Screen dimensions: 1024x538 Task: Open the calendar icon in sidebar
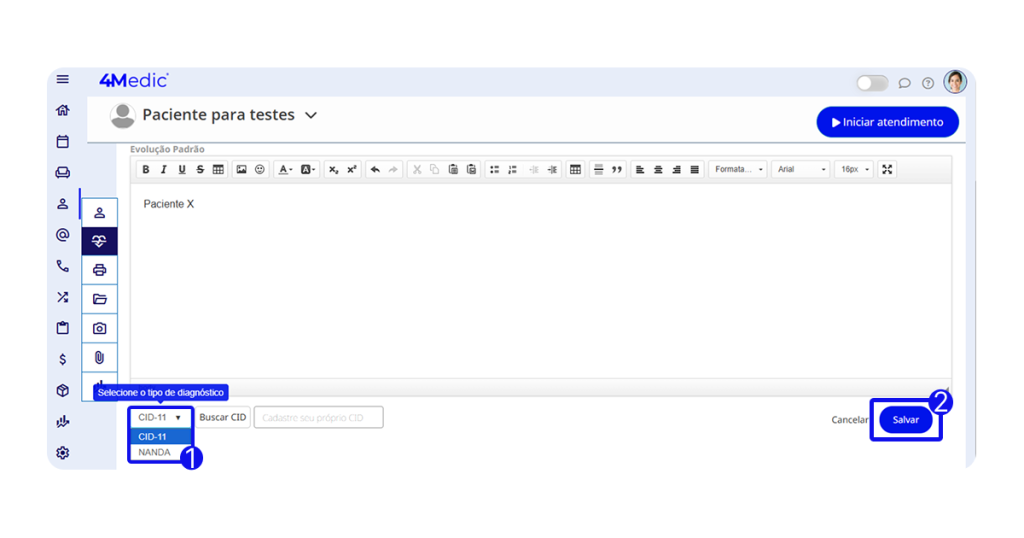click(x=63, y=142)
